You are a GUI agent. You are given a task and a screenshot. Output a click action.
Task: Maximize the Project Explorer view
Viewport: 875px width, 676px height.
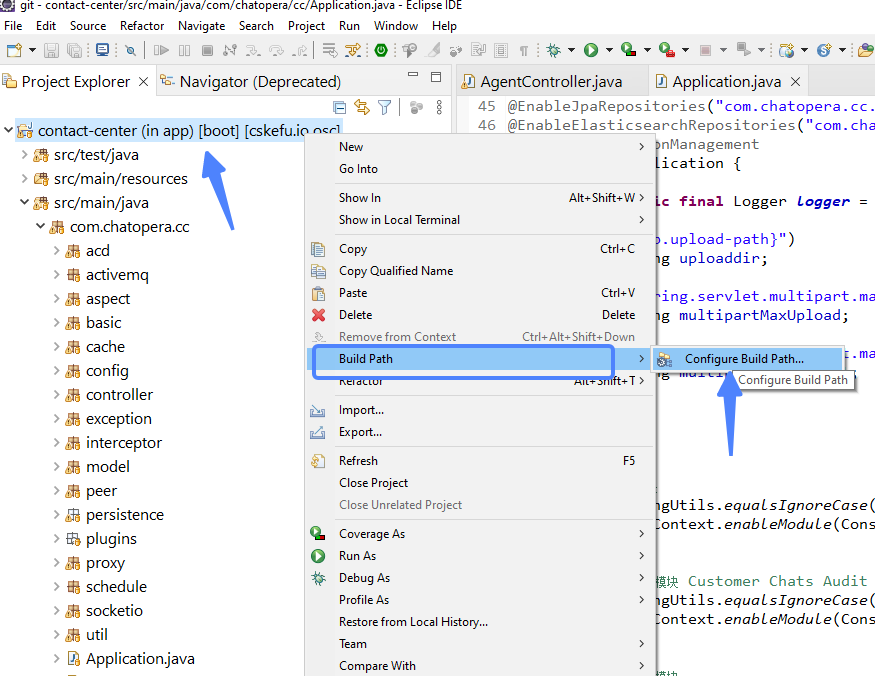(436, 76)
